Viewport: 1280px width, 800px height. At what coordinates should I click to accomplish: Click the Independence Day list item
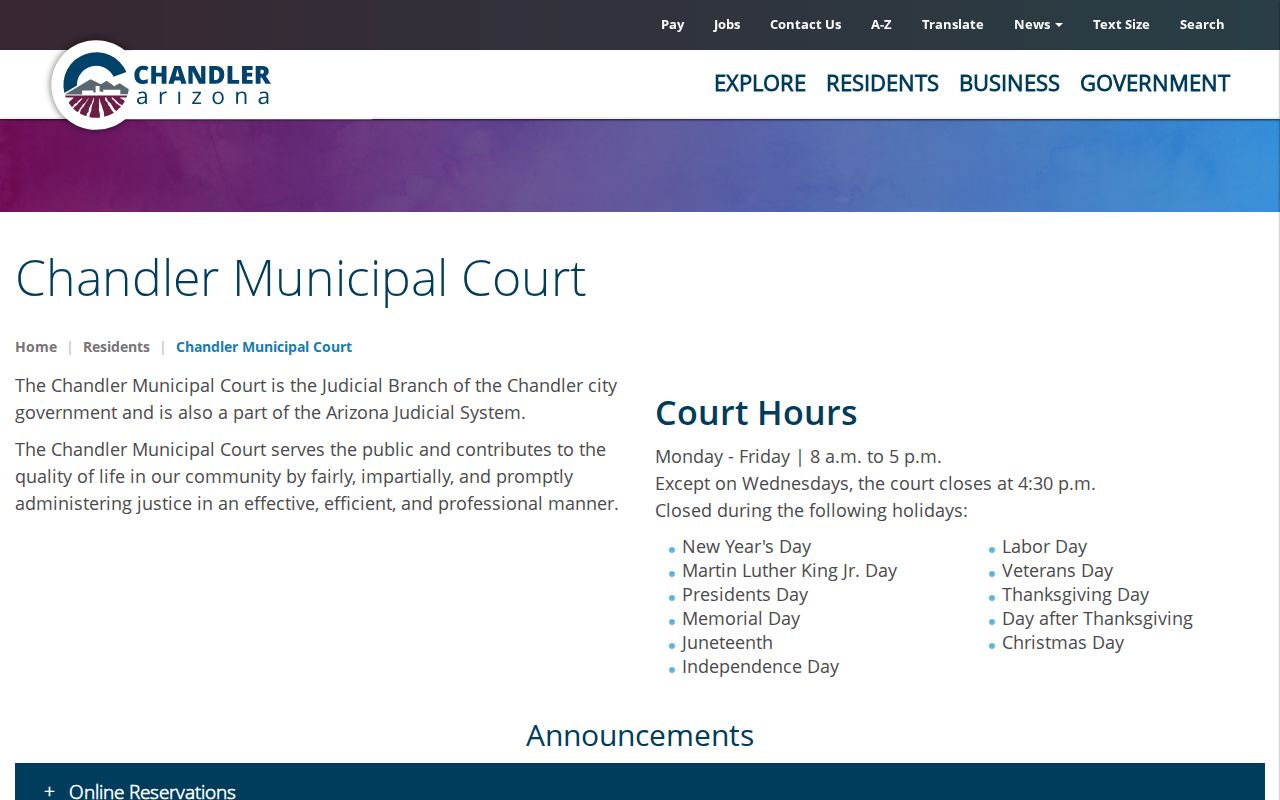click(x=760, y=667)
